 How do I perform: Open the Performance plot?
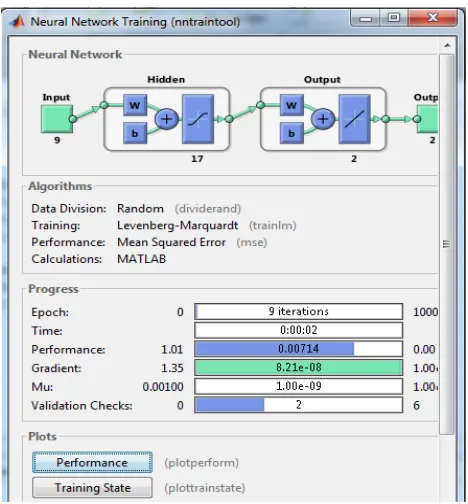(92, 462)
